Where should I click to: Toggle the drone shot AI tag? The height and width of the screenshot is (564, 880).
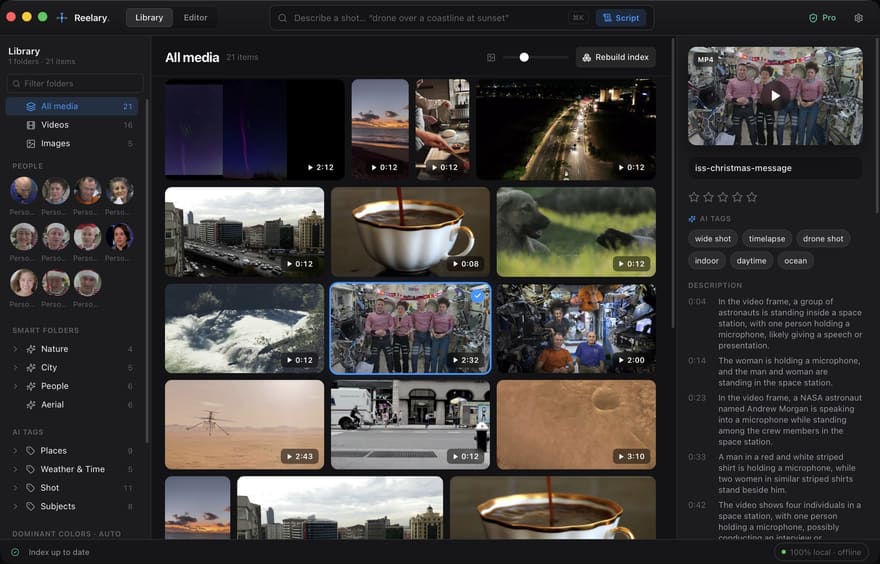(823, 239)
